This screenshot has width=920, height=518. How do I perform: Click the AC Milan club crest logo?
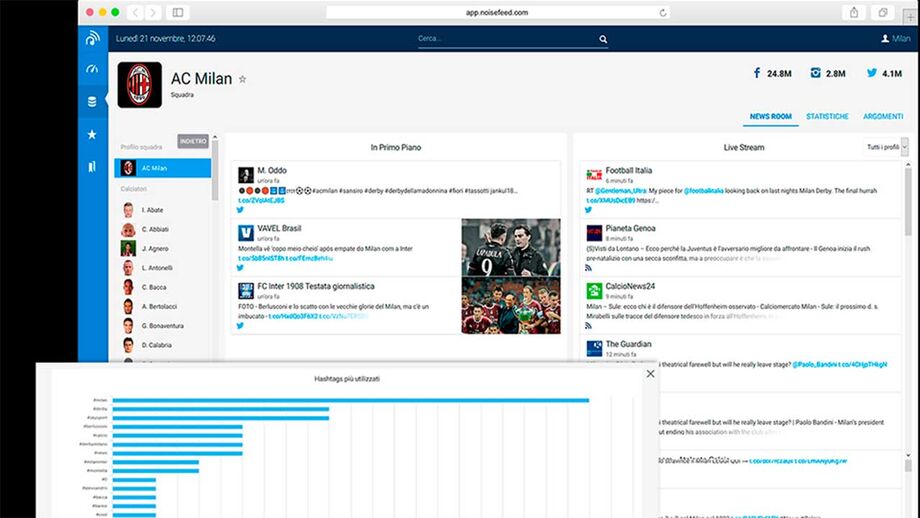[140, 85]
